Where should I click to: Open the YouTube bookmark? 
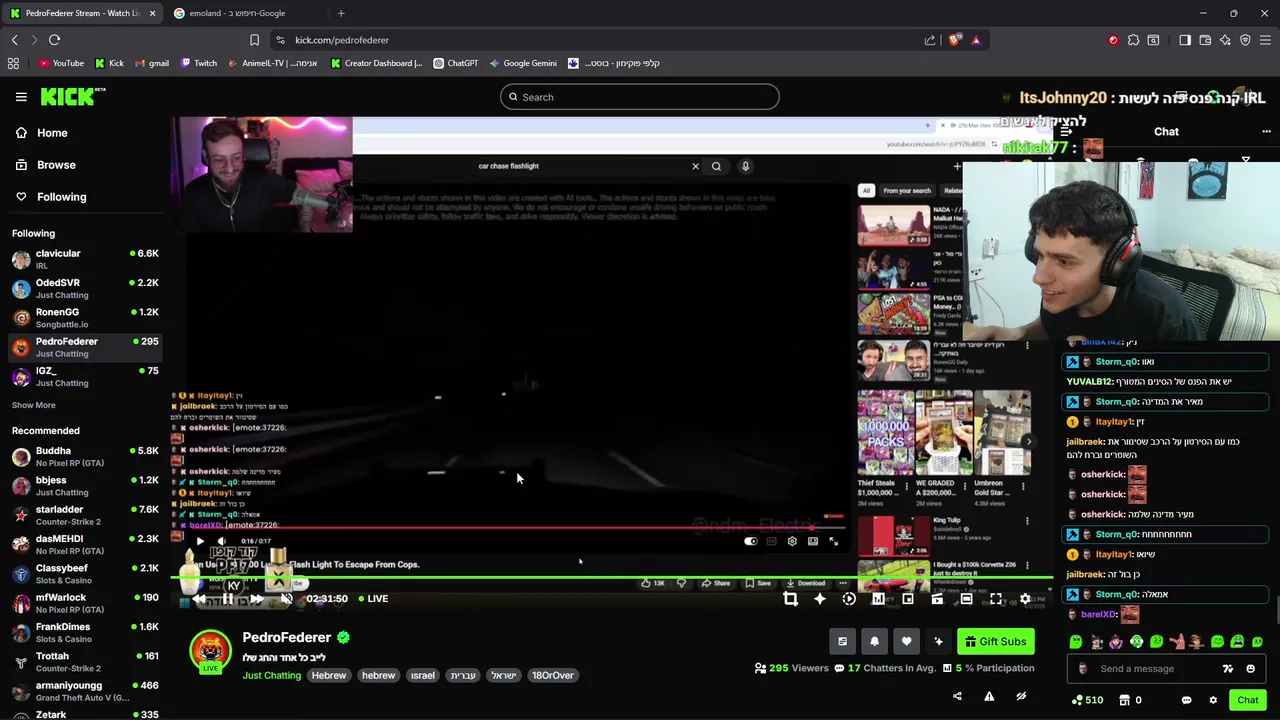[61, 63]
